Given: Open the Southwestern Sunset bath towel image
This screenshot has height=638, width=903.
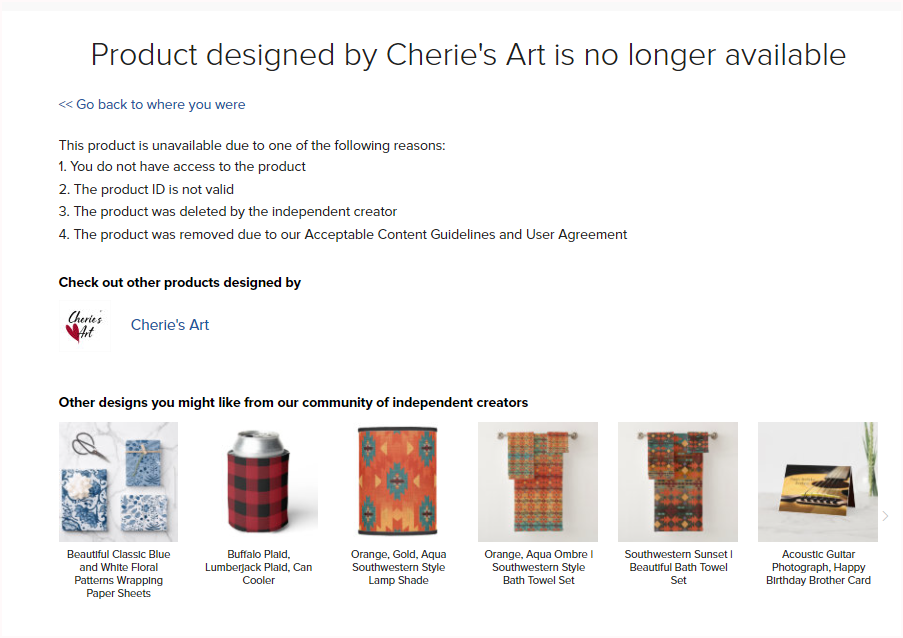Looking at the screenshot, I should coord(678,482).
